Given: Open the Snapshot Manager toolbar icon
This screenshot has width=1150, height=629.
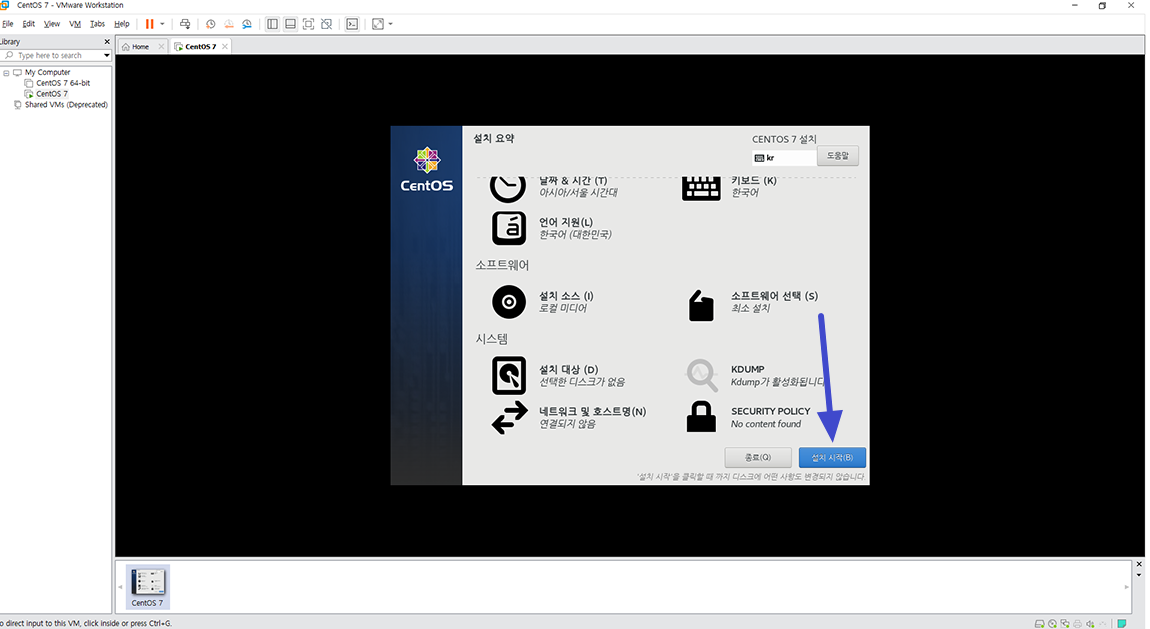Looking at the screenshot, I should click(x=247, y=24).
